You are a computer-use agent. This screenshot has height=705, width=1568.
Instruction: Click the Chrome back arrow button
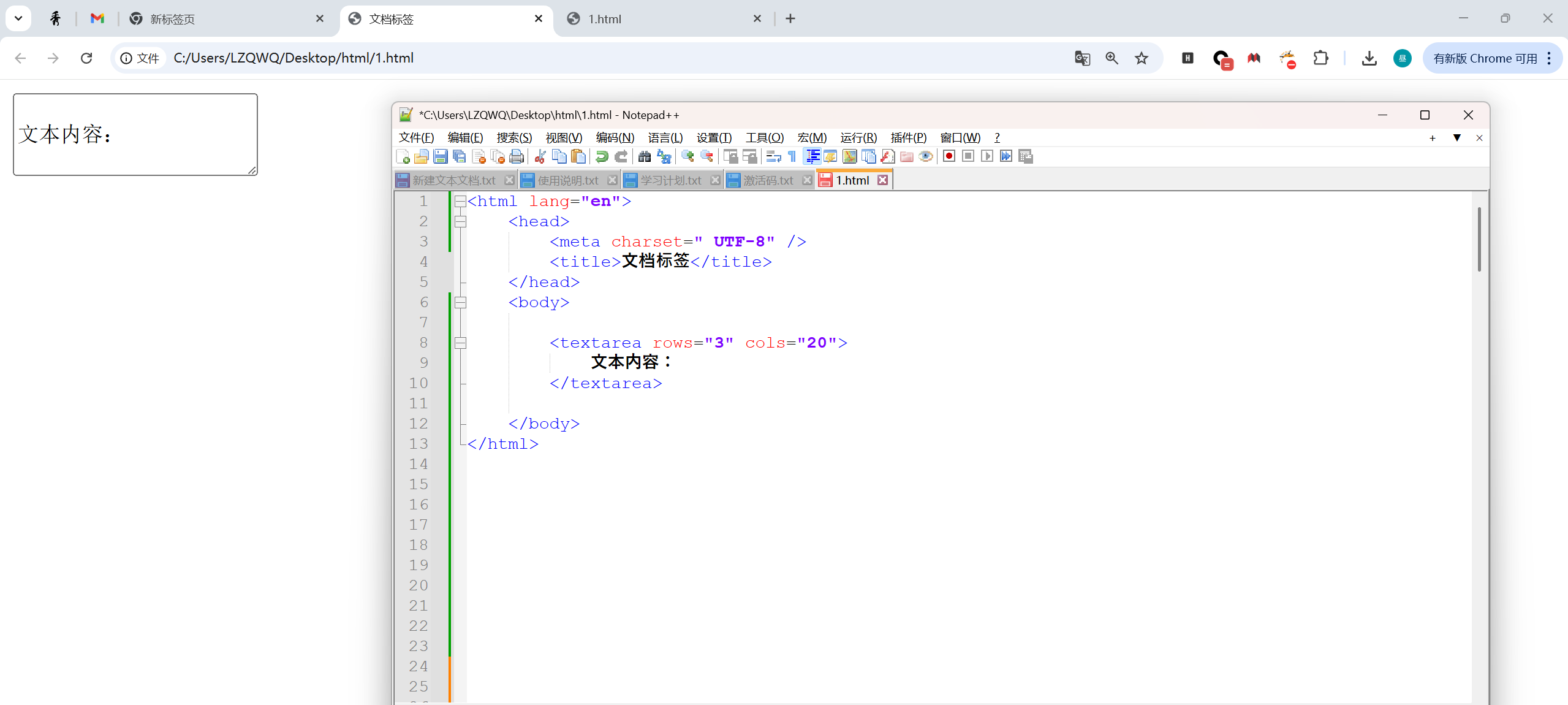(20, 58)
